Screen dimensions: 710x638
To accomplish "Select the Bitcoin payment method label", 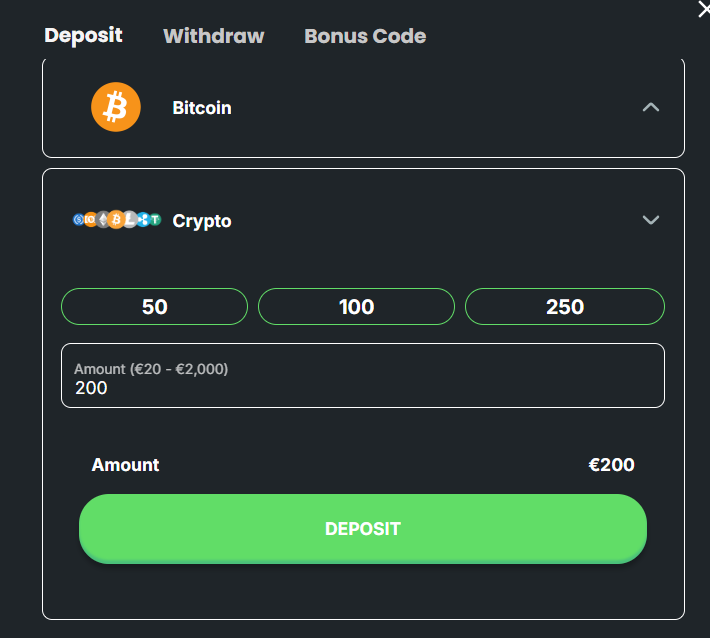I will (202, 108).
